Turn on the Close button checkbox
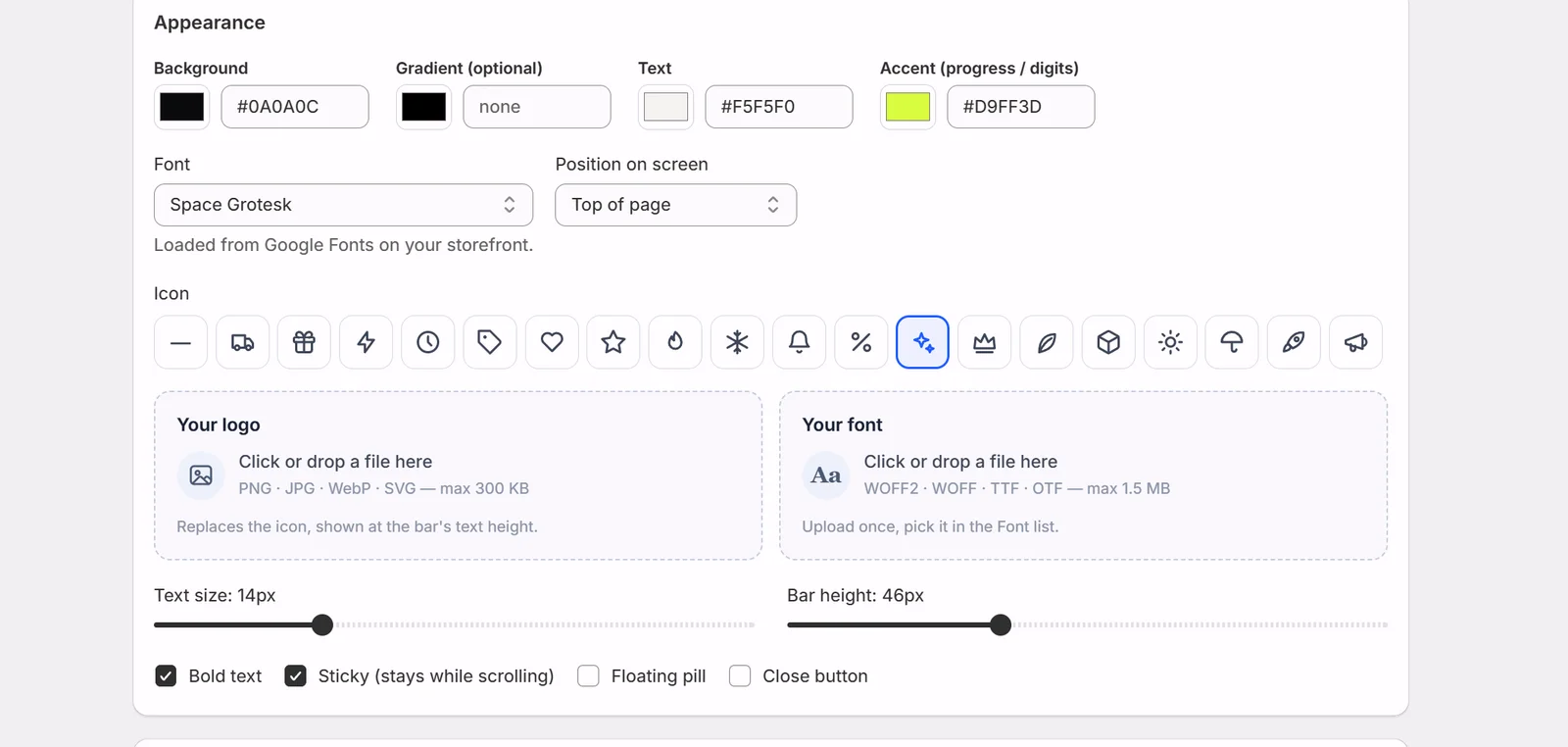Image resolution: width=1568 pixels, height=747 pixels. pyautogui.click(x=740, y=676)
